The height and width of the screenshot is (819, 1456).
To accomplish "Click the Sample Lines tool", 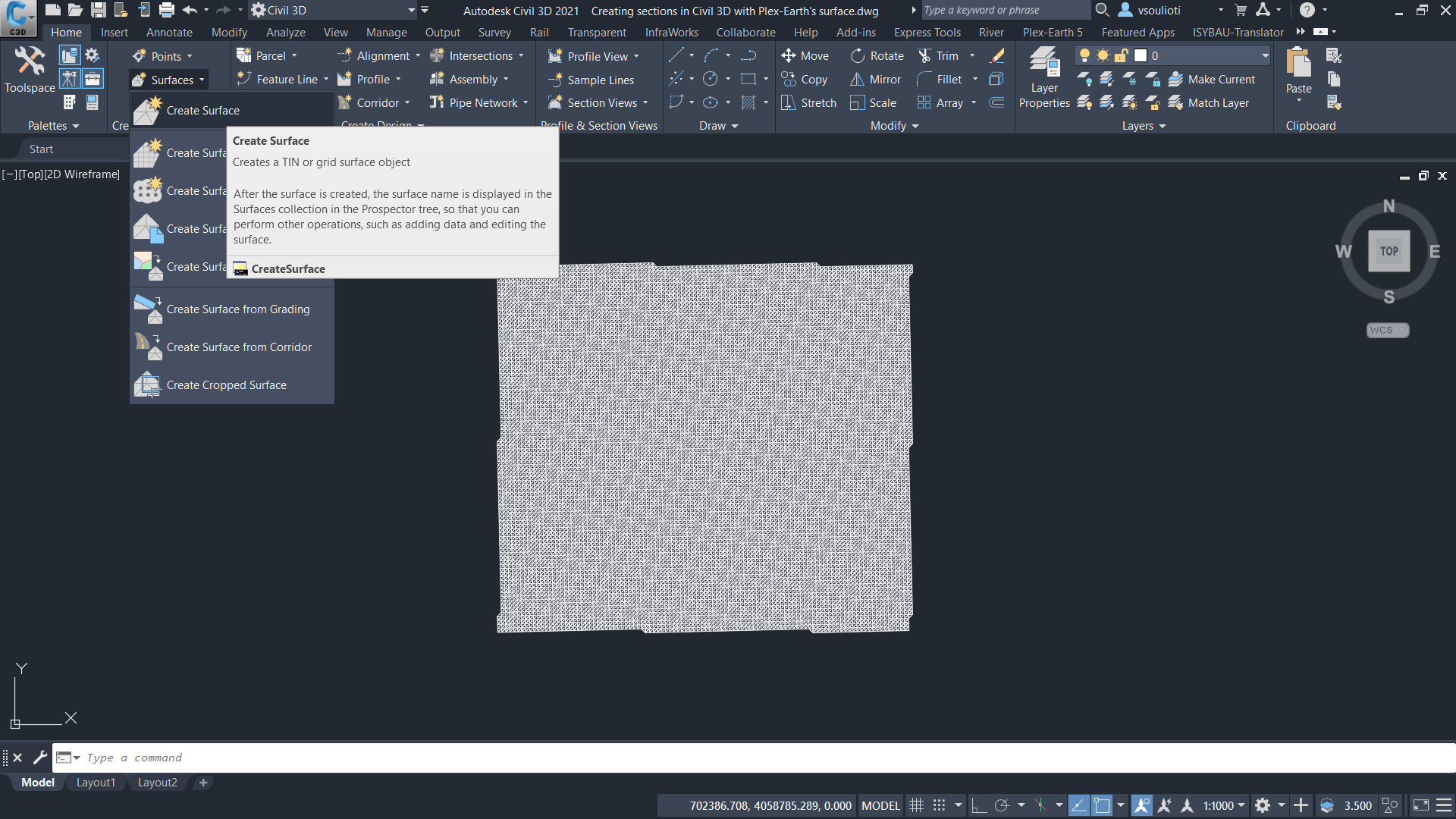I will coord(591,80).
